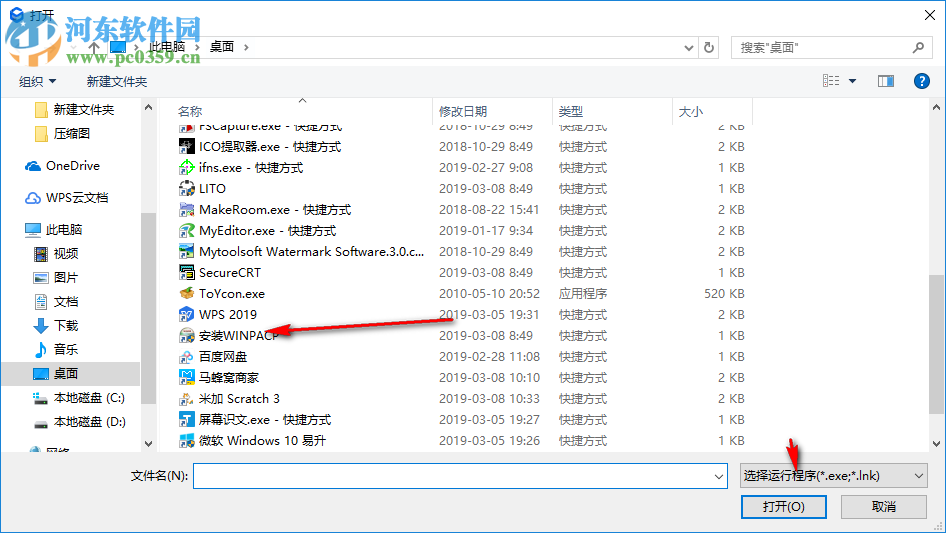Image resolution: width=946 pixels, height=533 pixels.
Task: Click the 米加 Scratch 3 icon
Action: click(x=187, y=399)
